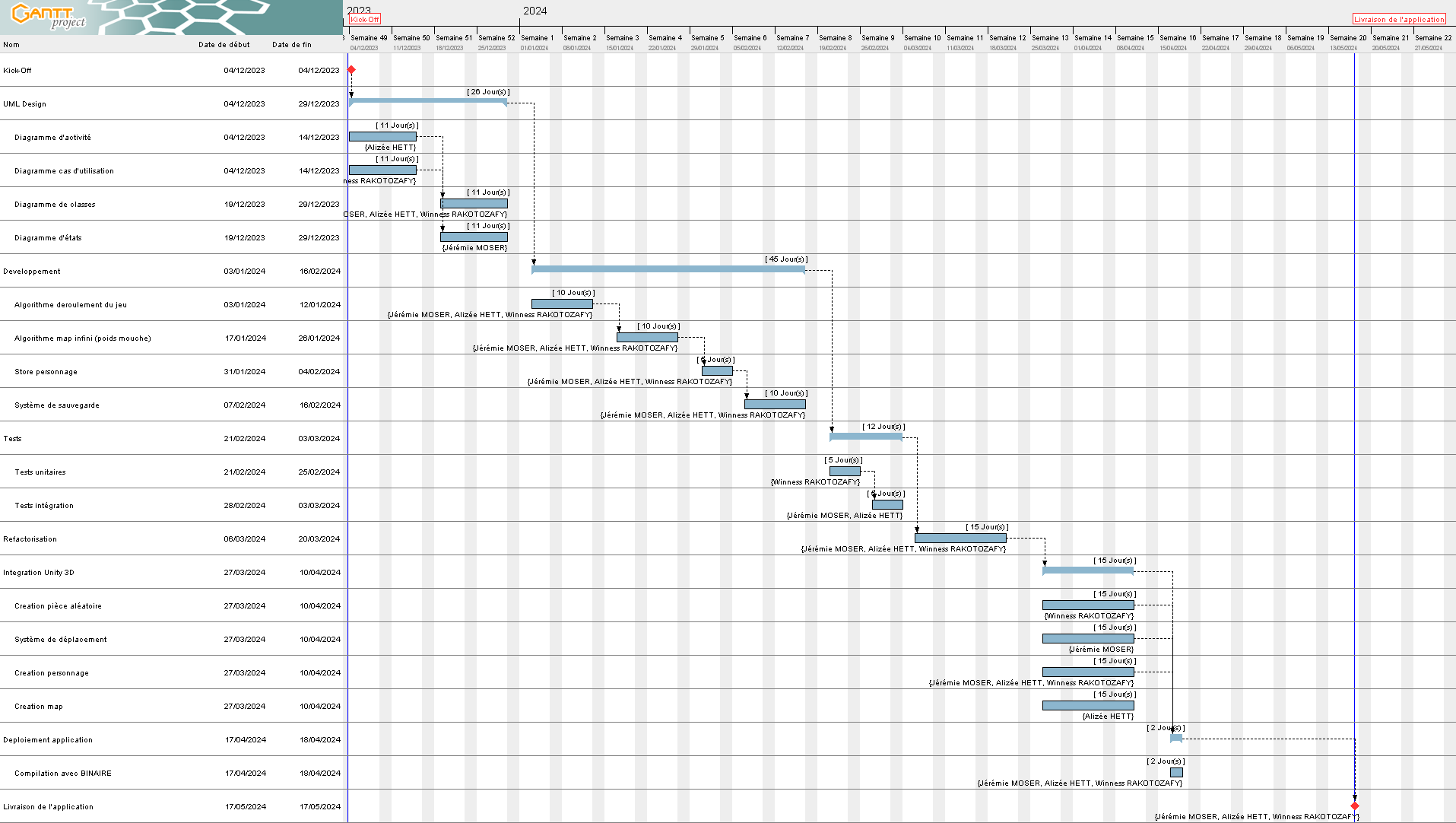Select the Tests intégration task
Viewport: 1456px width, 823px height.
coord(44,506)
